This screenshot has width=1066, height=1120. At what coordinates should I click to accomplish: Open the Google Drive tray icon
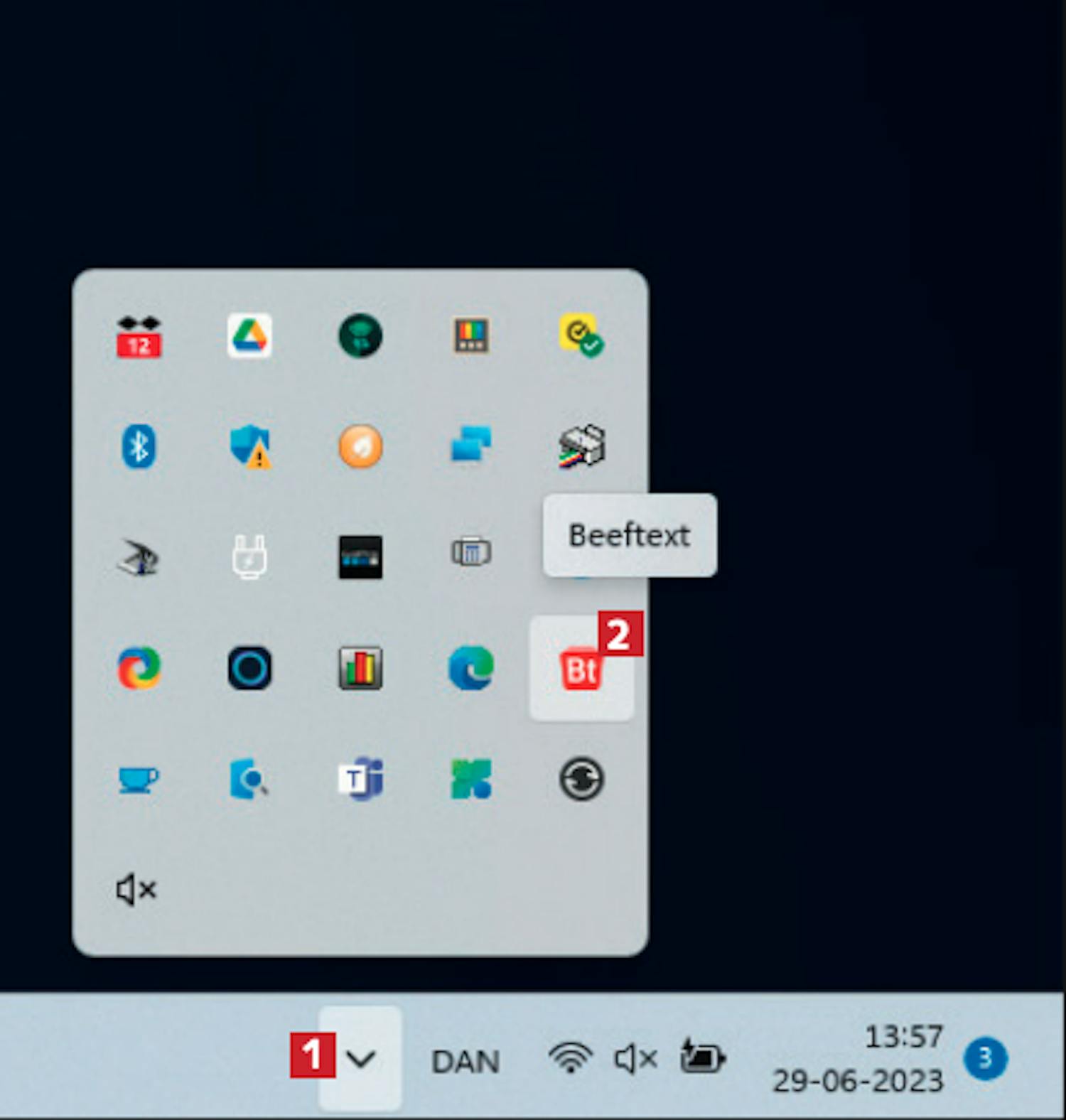[249, 335]
